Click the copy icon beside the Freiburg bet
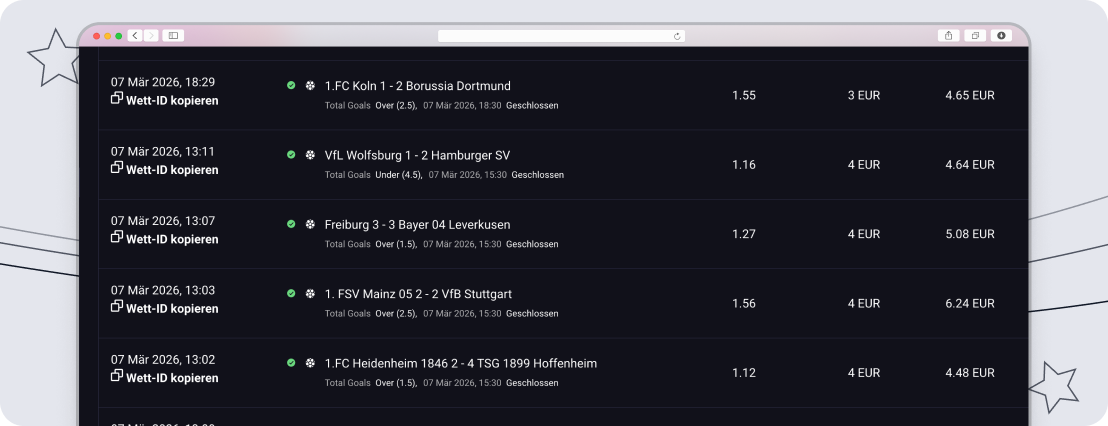 (117, 237)
